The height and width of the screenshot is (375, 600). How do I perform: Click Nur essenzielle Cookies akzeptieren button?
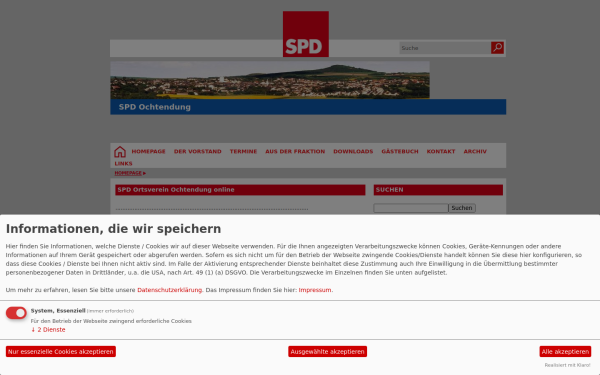point(61,351)
